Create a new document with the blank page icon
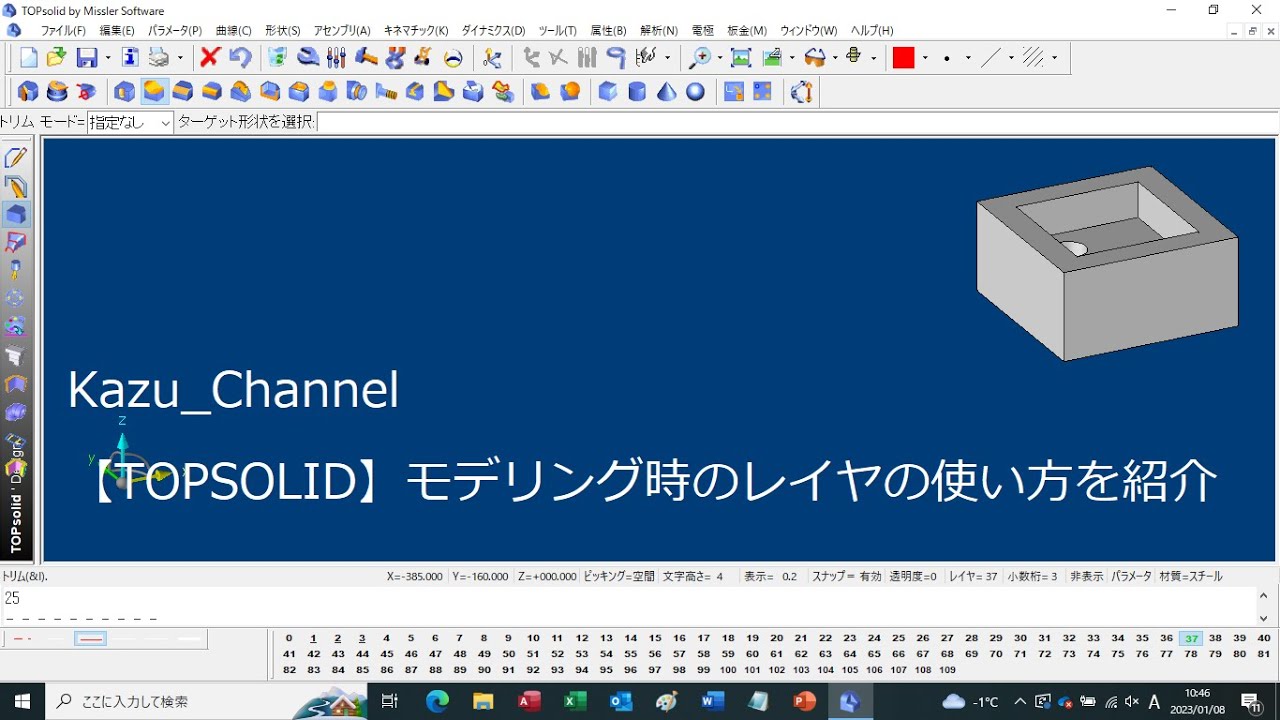Viewport: 1280px width, 720px height. [28, 58]
